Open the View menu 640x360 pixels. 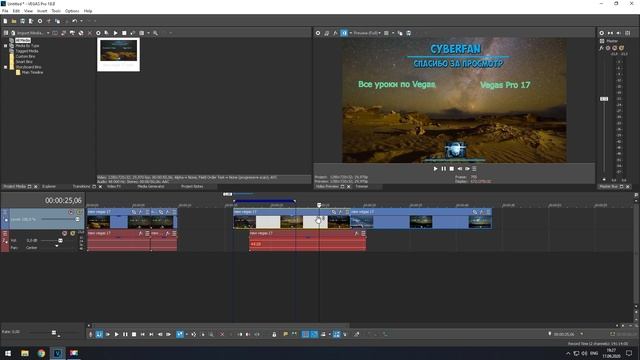pos(28,11)
